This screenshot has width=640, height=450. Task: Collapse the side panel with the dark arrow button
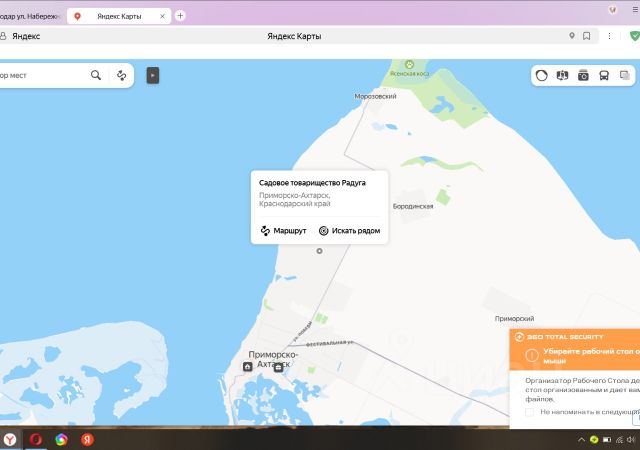(x=153, y=76)
